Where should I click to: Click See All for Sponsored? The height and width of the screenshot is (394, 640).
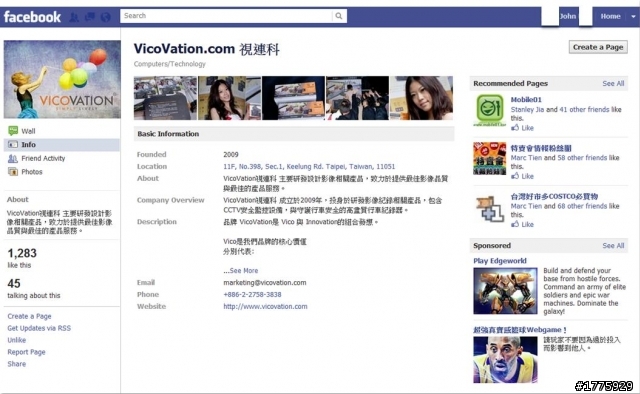613,245
